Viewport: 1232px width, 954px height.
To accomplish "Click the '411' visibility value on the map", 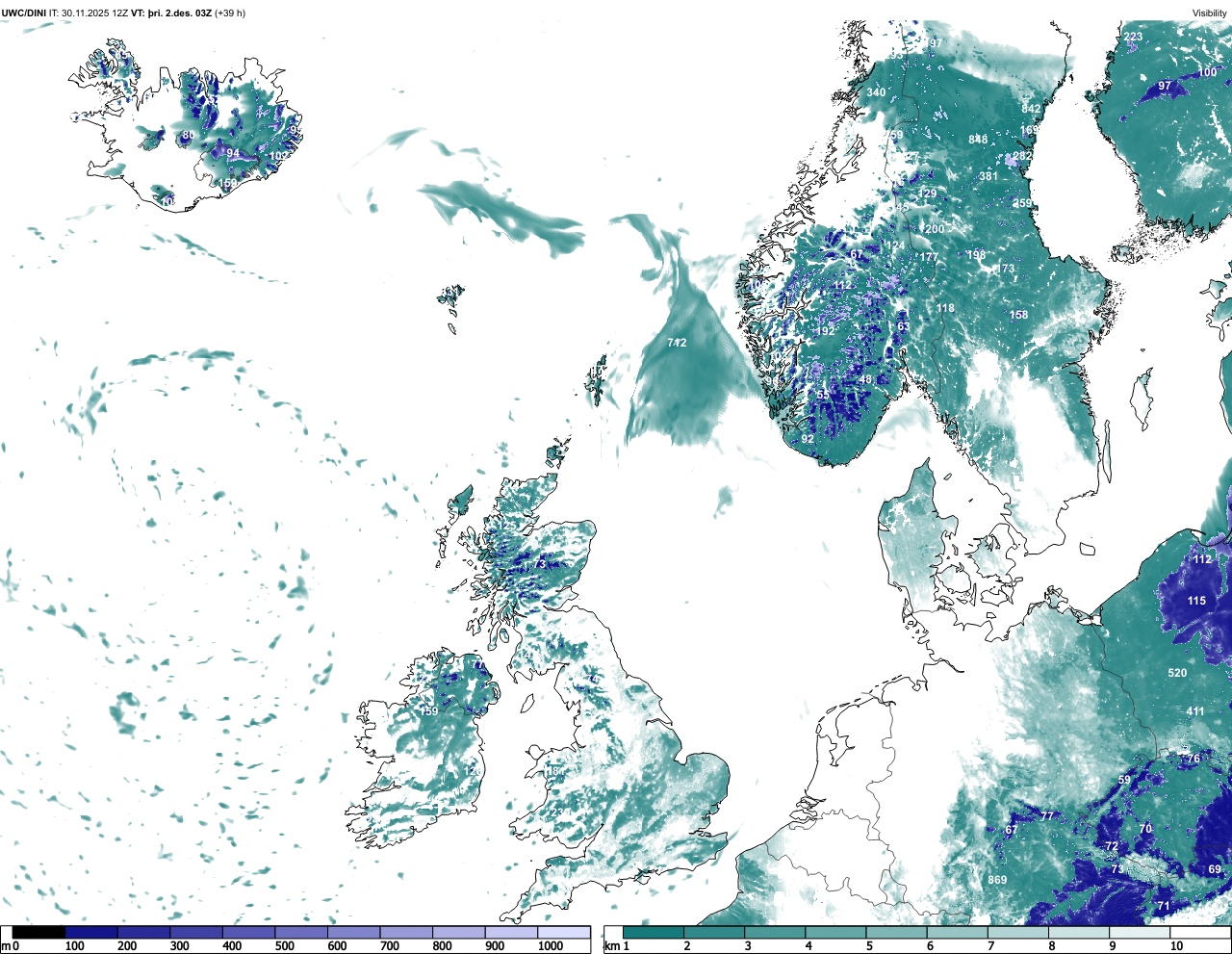I will (x=1194, y=711).
